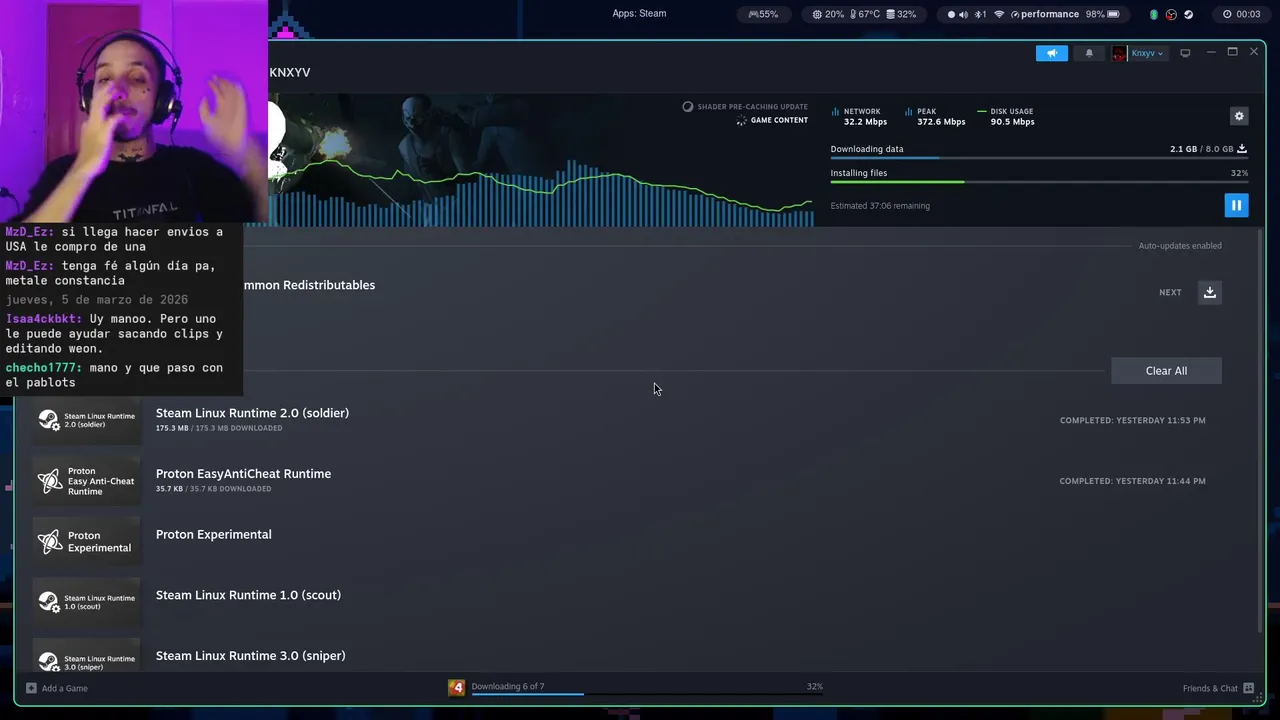Open the Bluetooth tray icon
This screenshot has height=720, width=1280.
981,14
